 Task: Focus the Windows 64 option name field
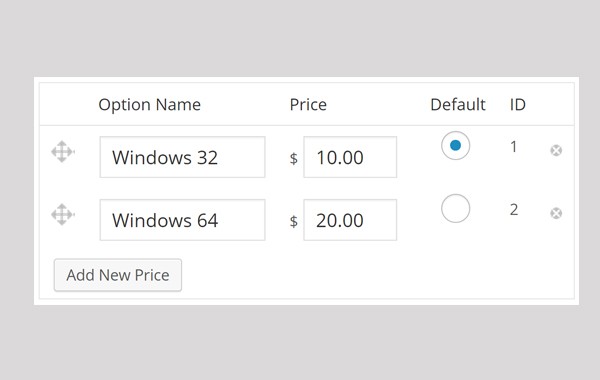coord(183,220)
